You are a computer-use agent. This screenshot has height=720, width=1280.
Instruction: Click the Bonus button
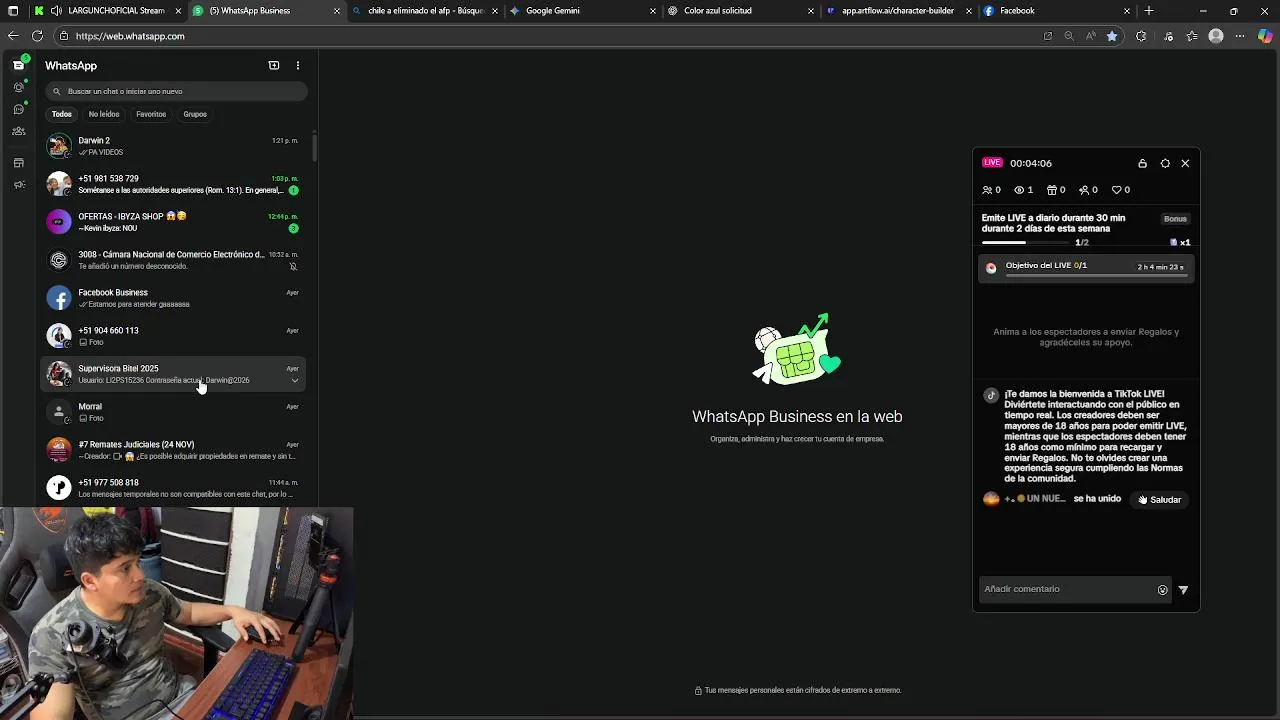[1175, 219]
